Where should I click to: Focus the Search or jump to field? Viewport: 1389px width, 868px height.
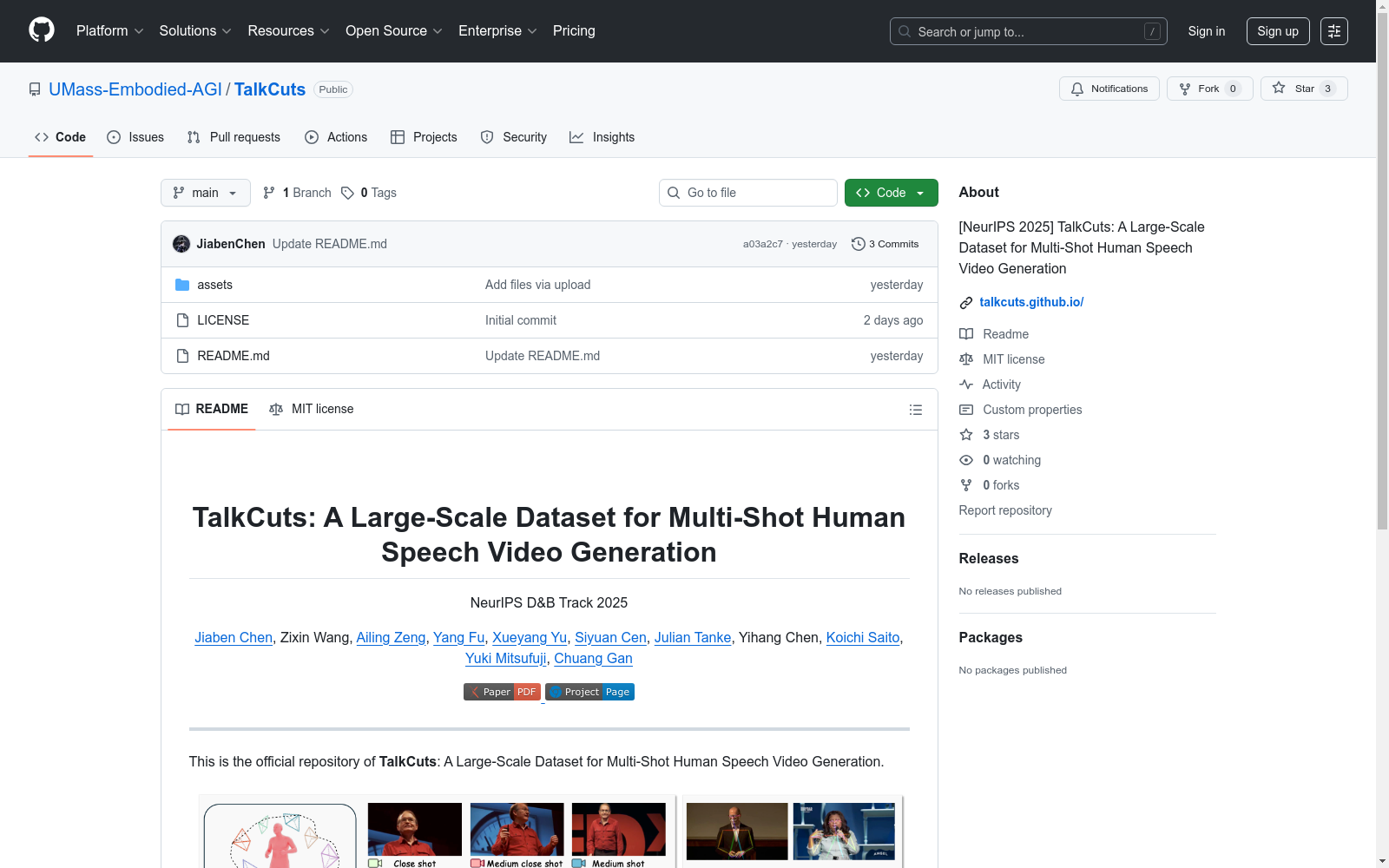point(1029,31)
